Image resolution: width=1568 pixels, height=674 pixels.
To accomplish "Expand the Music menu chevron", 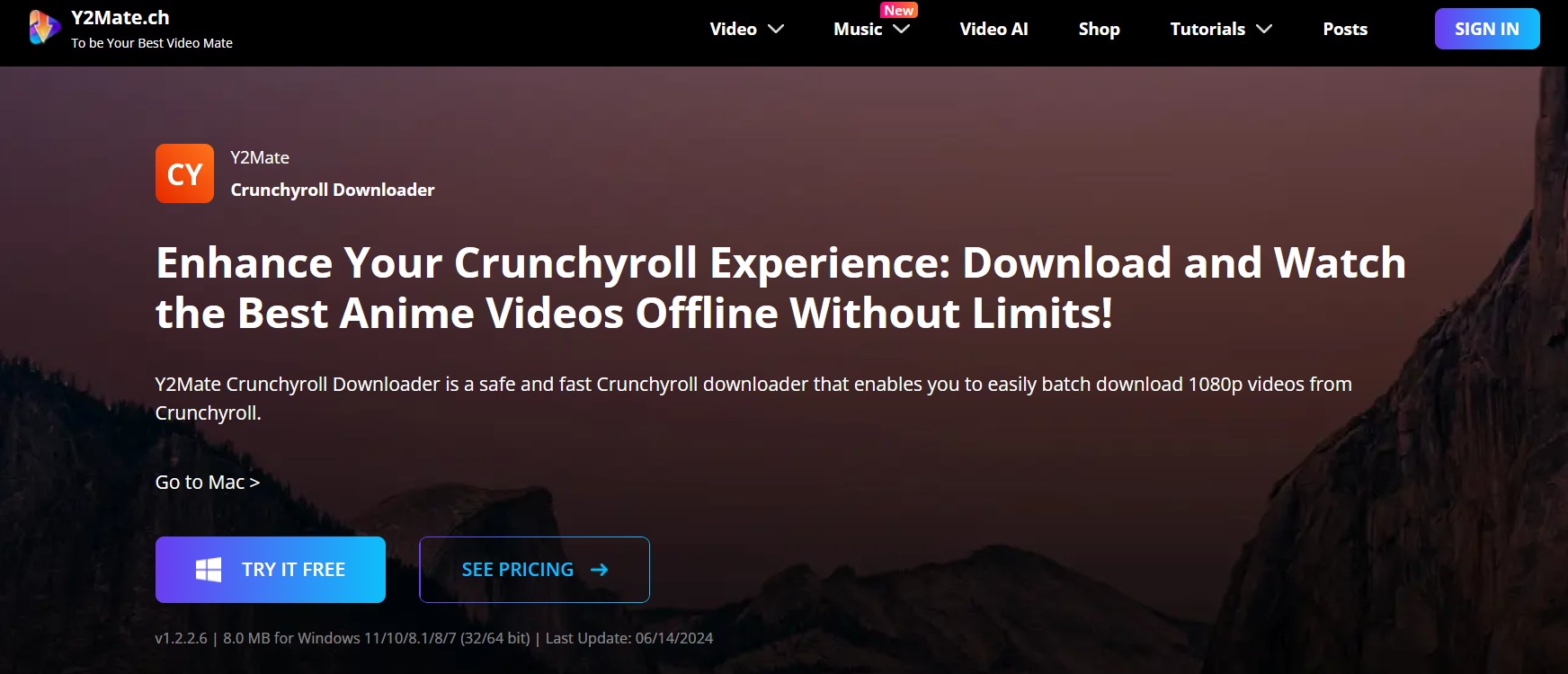I will click(x=902, y=29).
